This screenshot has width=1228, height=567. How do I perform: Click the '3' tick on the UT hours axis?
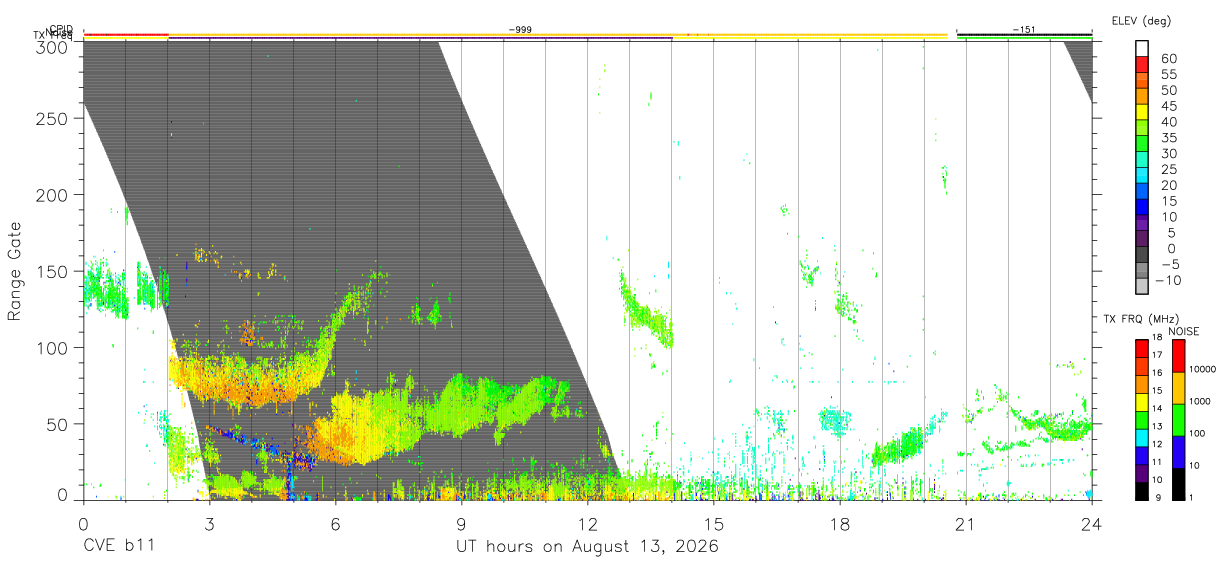(x=209, y=523)
